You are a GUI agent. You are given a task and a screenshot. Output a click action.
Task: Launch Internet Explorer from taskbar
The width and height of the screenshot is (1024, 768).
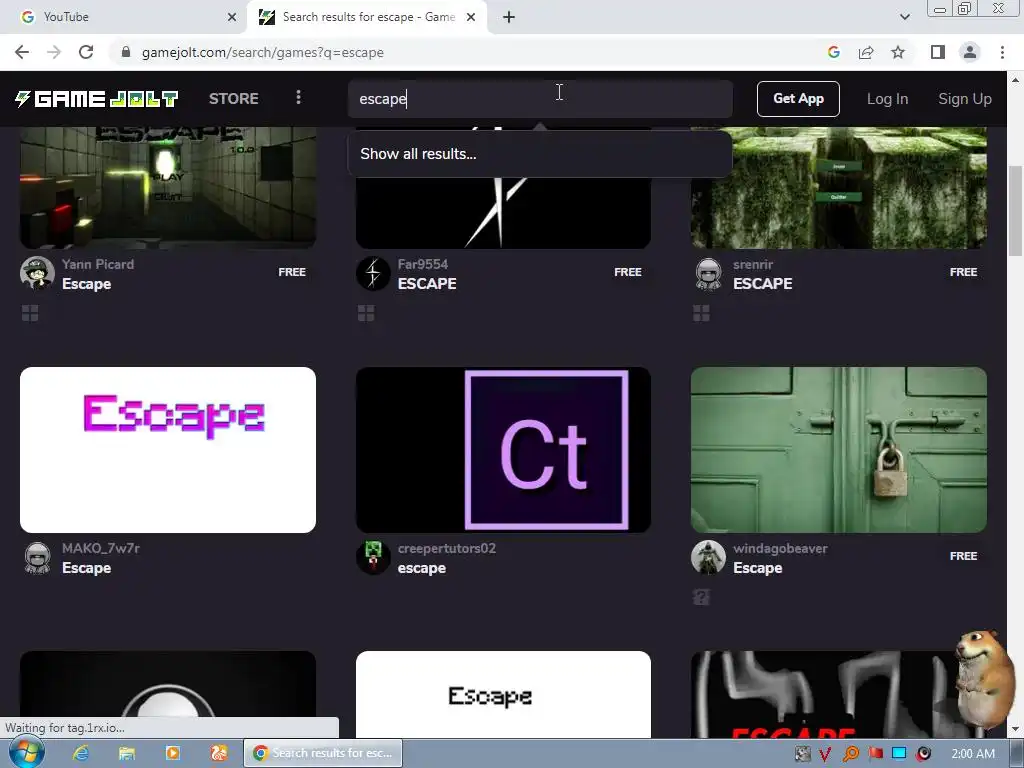tap(81, 753)
